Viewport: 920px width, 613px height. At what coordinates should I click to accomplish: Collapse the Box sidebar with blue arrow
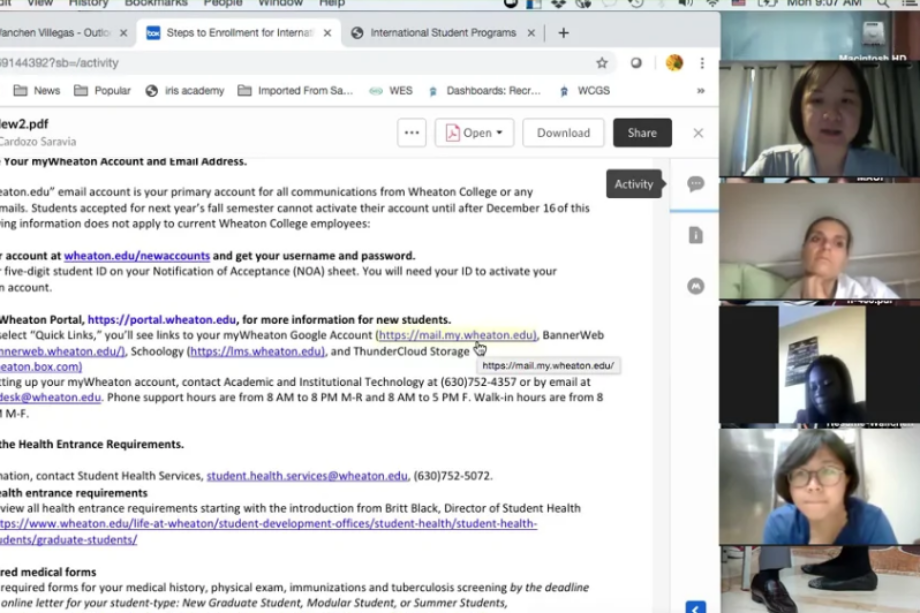(x=695, y=607)
